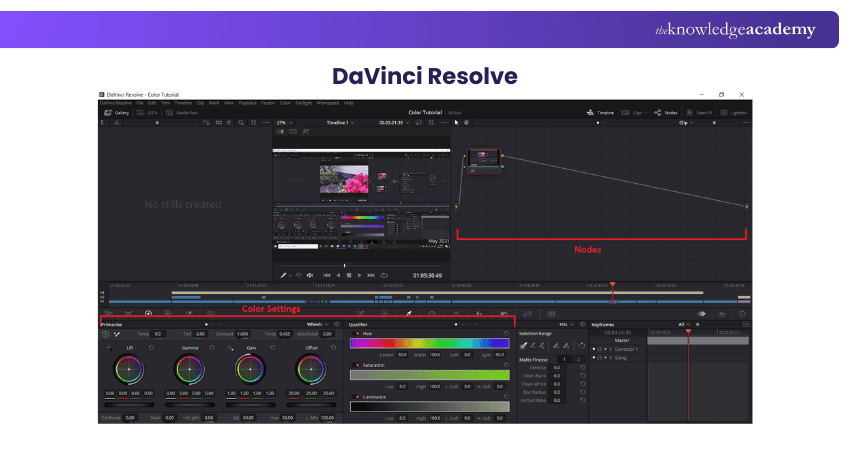This screenshot has height=450, width=850.
Task: Click the Saturation qualifier range bar
Action: 430,375
